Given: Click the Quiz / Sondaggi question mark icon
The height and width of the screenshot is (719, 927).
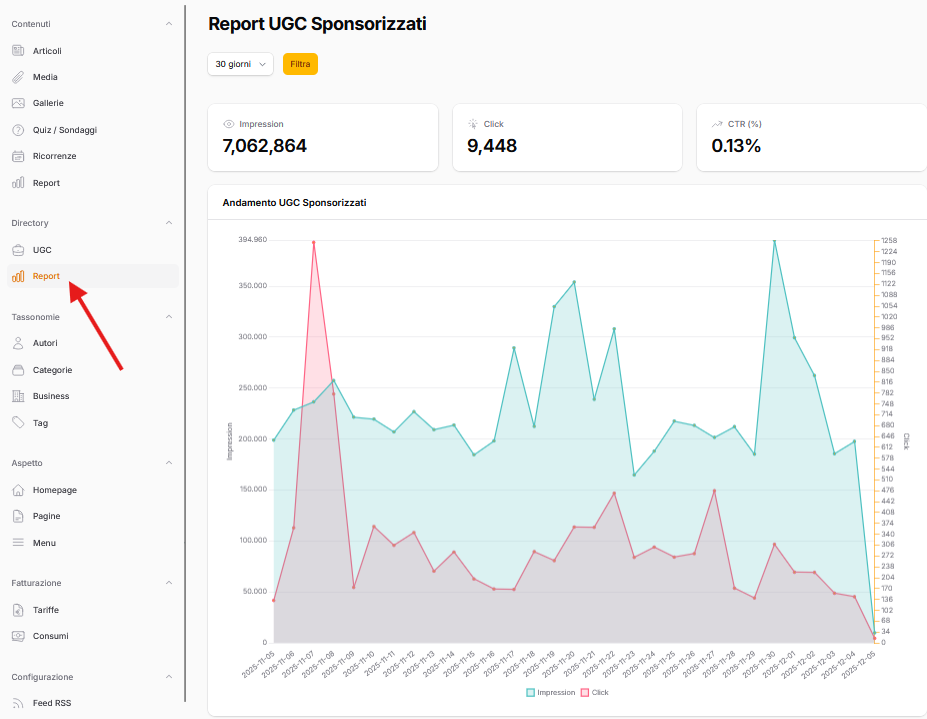Looking at the screenshot, I should (x=18, y=129).
